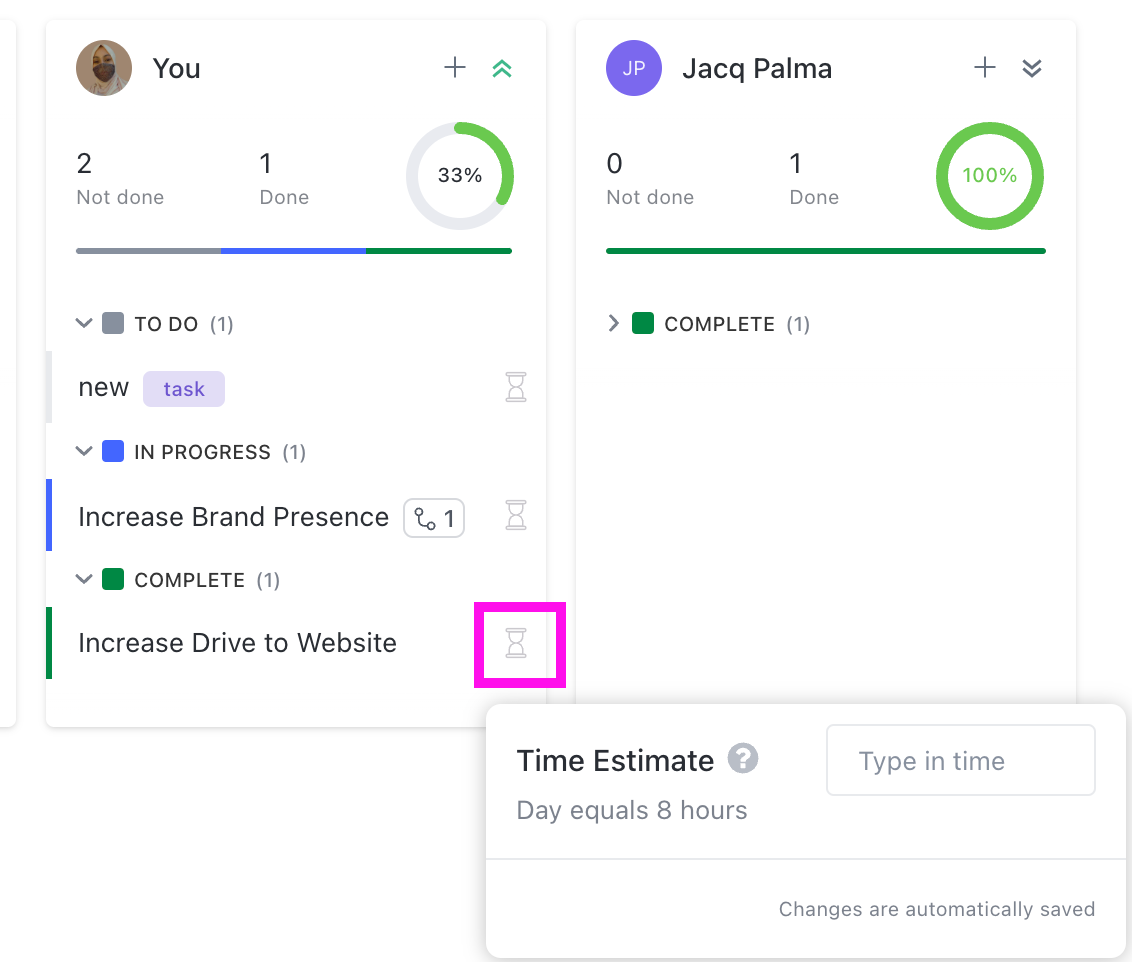Open time estimate for the 'new' task
Screen dimensions: 1132x962
coord(516,387)
